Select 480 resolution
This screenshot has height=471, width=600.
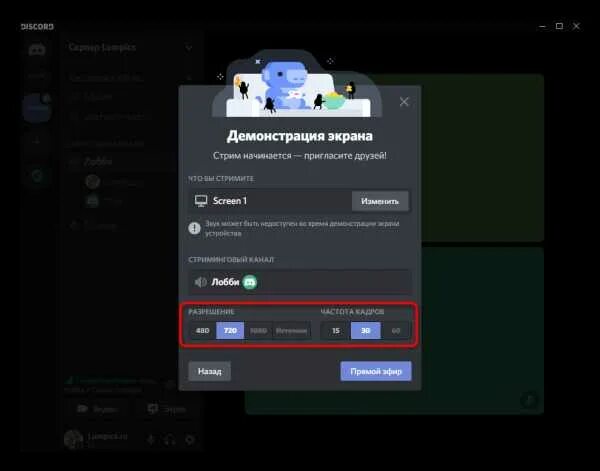pyautogui.click(x=203, y=331)
